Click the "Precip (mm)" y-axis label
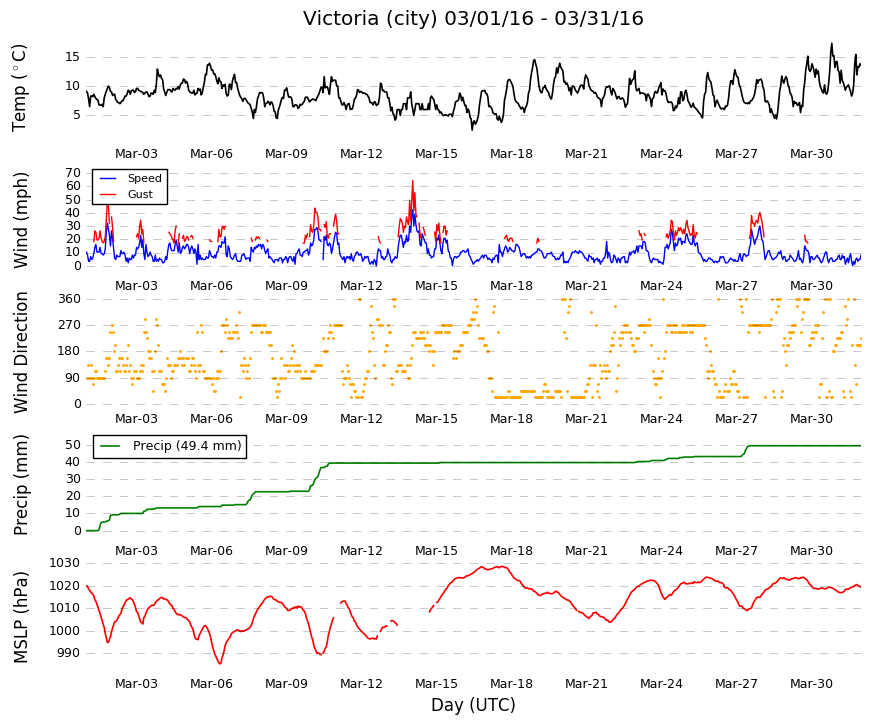This screenshot has height=725, width=871. point(21,485)
